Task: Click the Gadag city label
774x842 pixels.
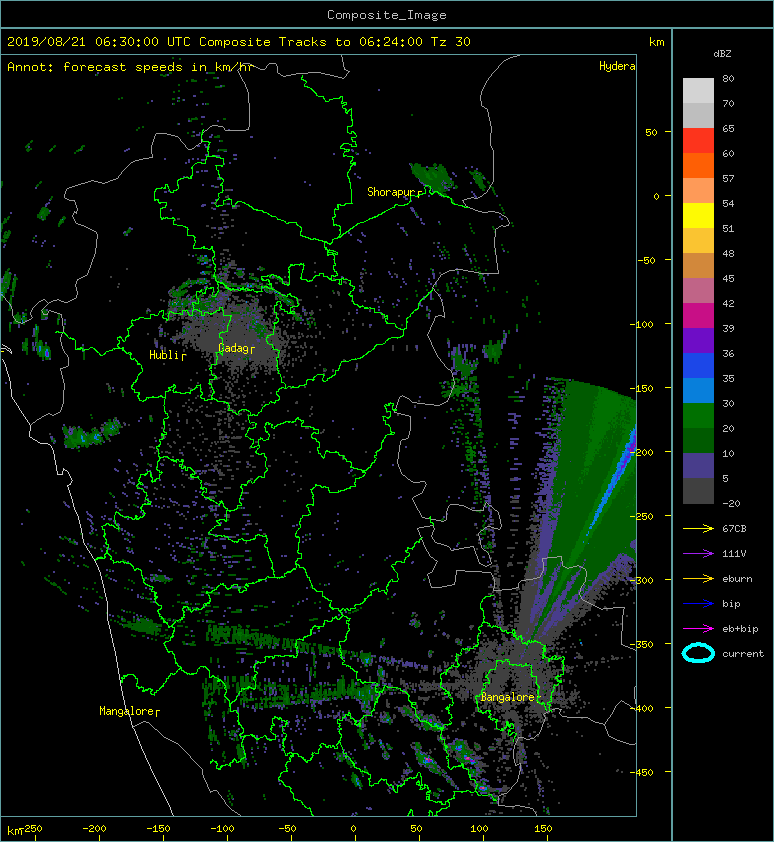Action: pos(235,348)
